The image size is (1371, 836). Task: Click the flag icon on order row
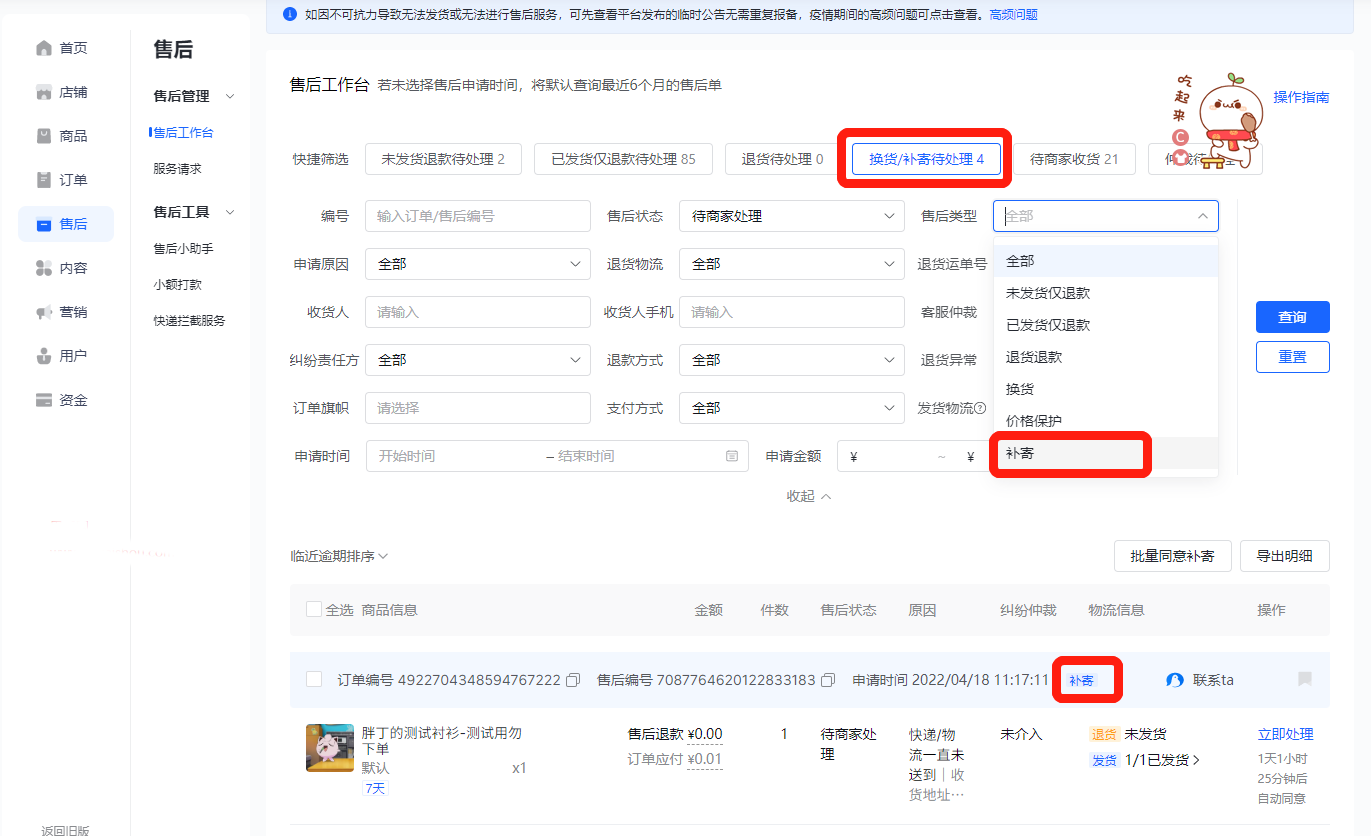pos(1304,679)
